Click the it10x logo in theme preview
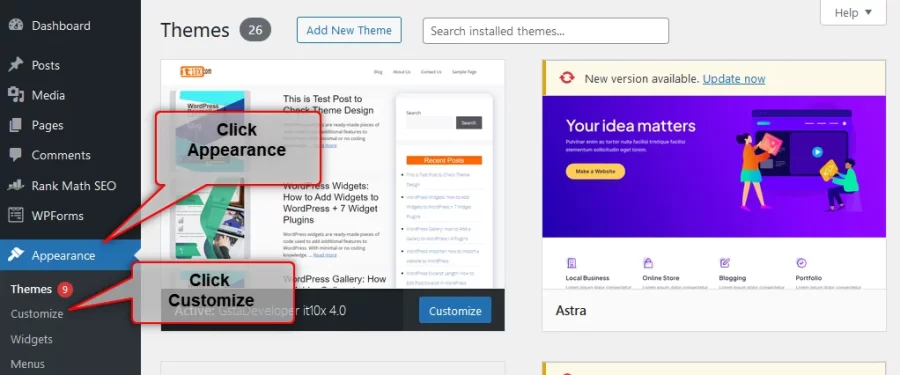Viewport: 900px width, 375px height. (x=196, y=72)
